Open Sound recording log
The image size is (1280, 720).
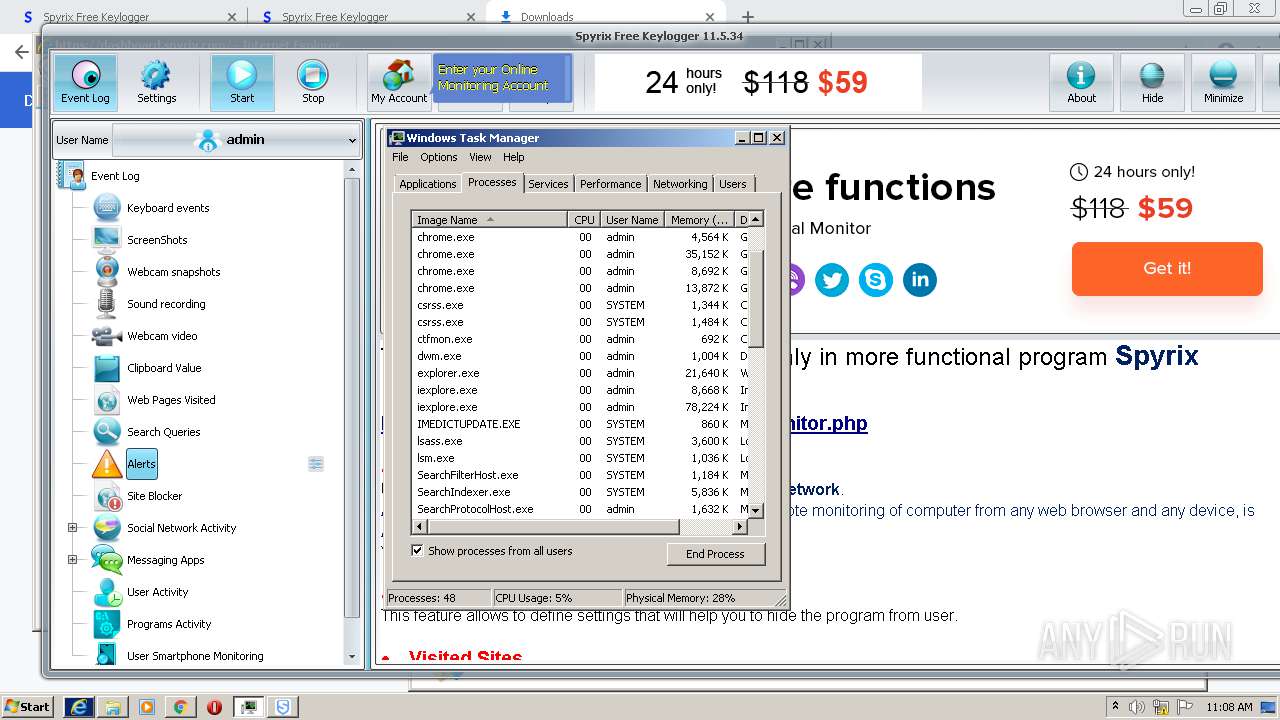point(166,304)
